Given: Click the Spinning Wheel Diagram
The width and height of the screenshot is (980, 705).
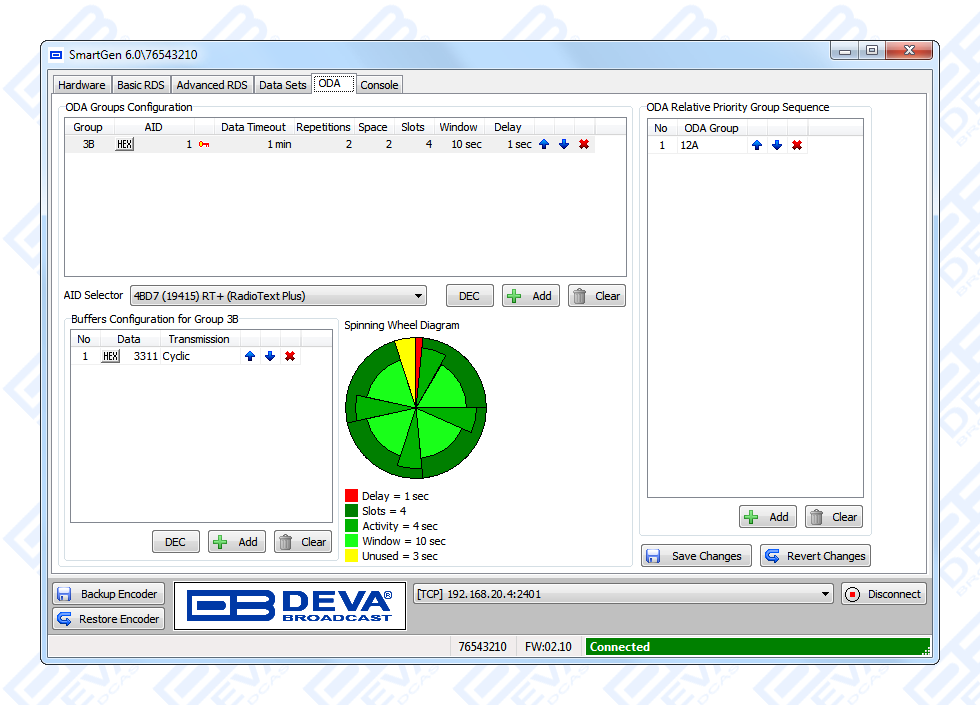Looking at the screenshot, I should pos(415,408).
